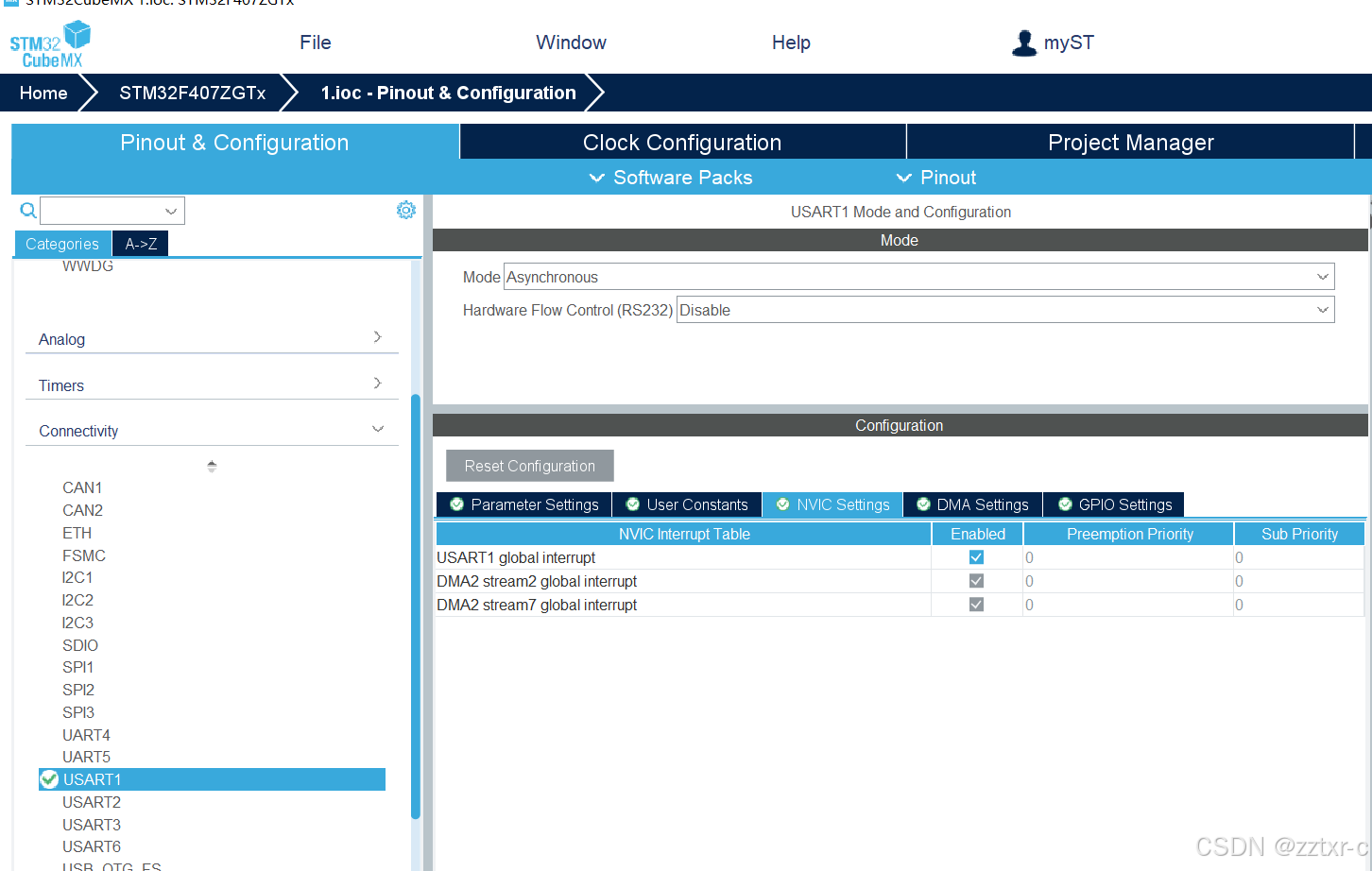The width and height of the screenshot is (1372, 871).
Task: Select I2C3 peripheral
Action: (77, 623)
